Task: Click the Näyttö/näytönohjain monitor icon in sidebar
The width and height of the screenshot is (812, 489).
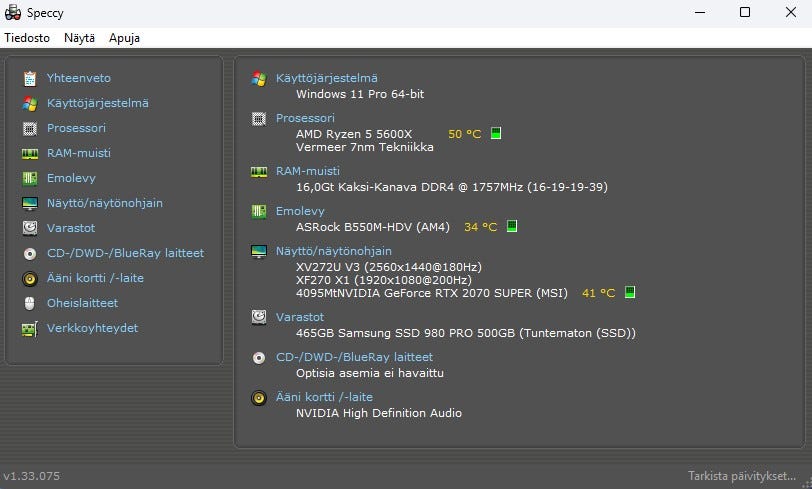Action: tap(30, 203)
